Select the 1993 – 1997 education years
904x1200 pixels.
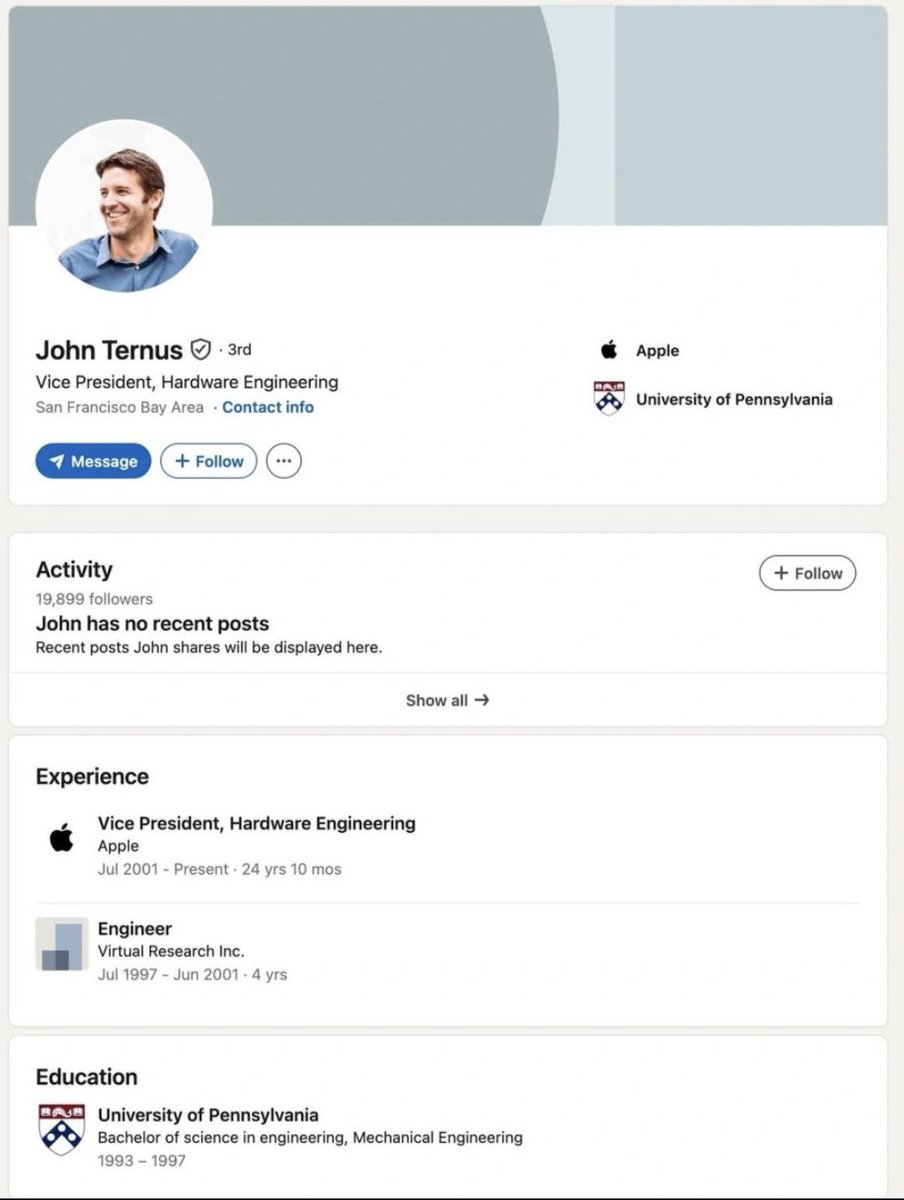pyautogui.click(x=141, y=1161)
